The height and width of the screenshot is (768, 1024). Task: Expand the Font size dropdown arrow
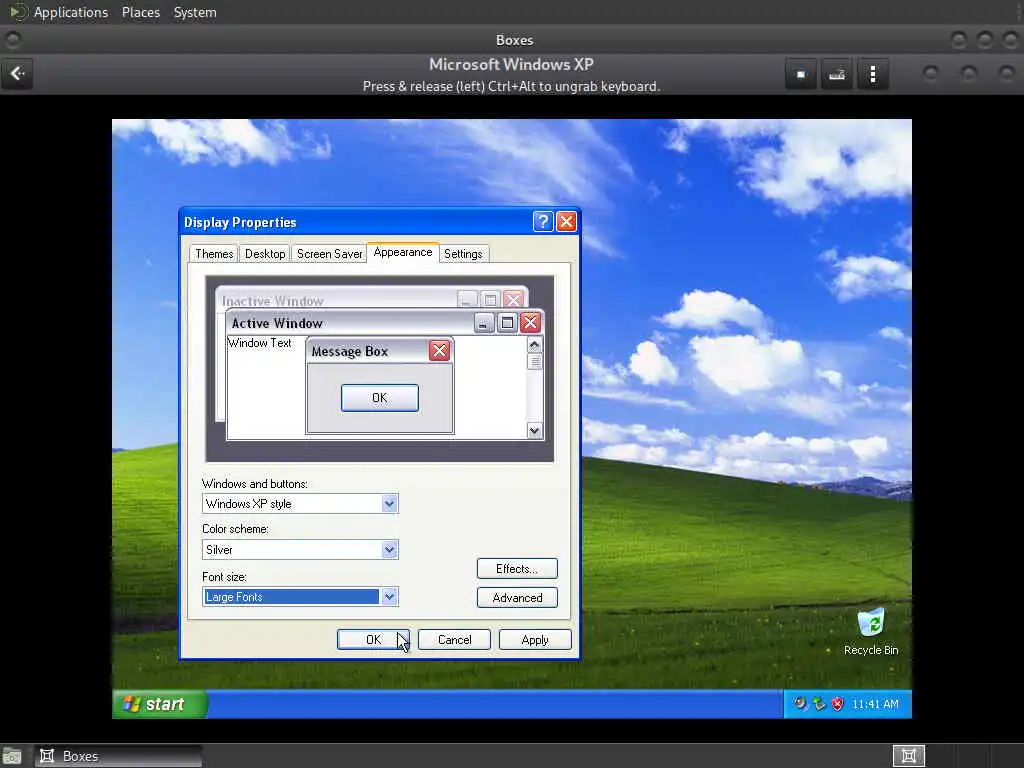click(x=389, y=596)
